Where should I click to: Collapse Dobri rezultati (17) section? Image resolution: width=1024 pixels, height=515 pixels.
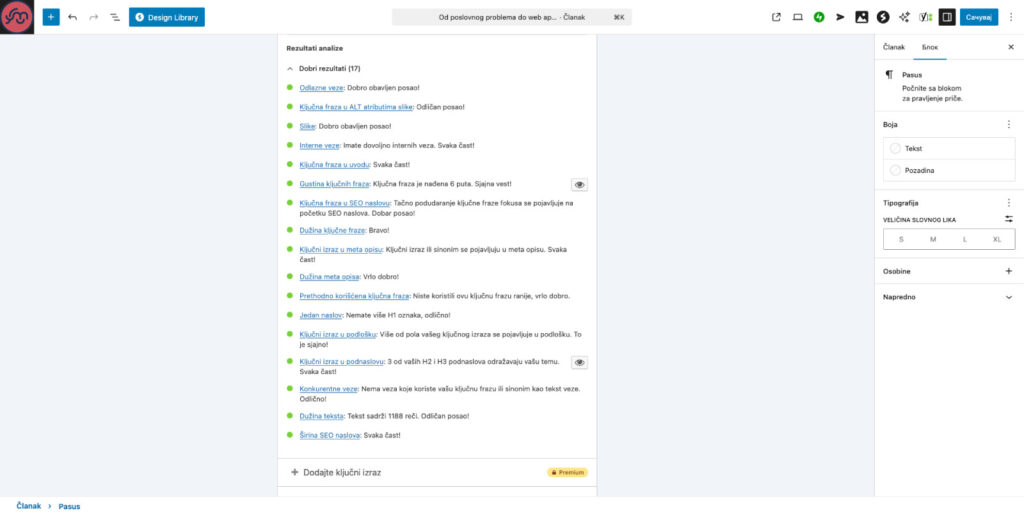323,68
